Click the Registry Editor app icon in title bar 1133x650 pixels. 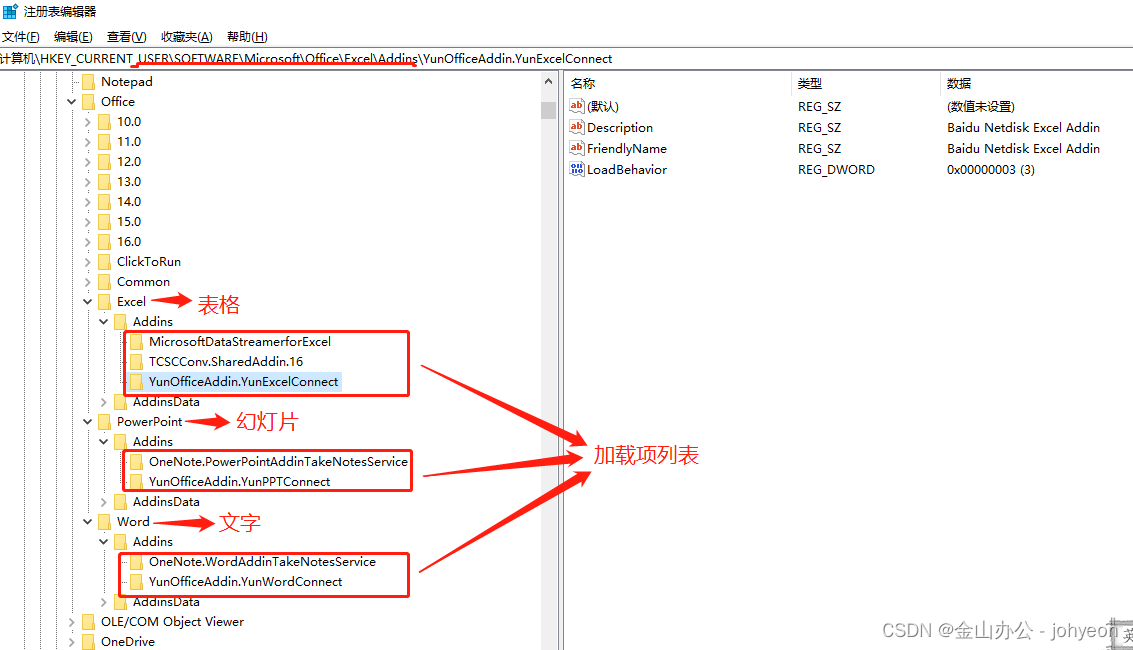click(x=9, y=12)
